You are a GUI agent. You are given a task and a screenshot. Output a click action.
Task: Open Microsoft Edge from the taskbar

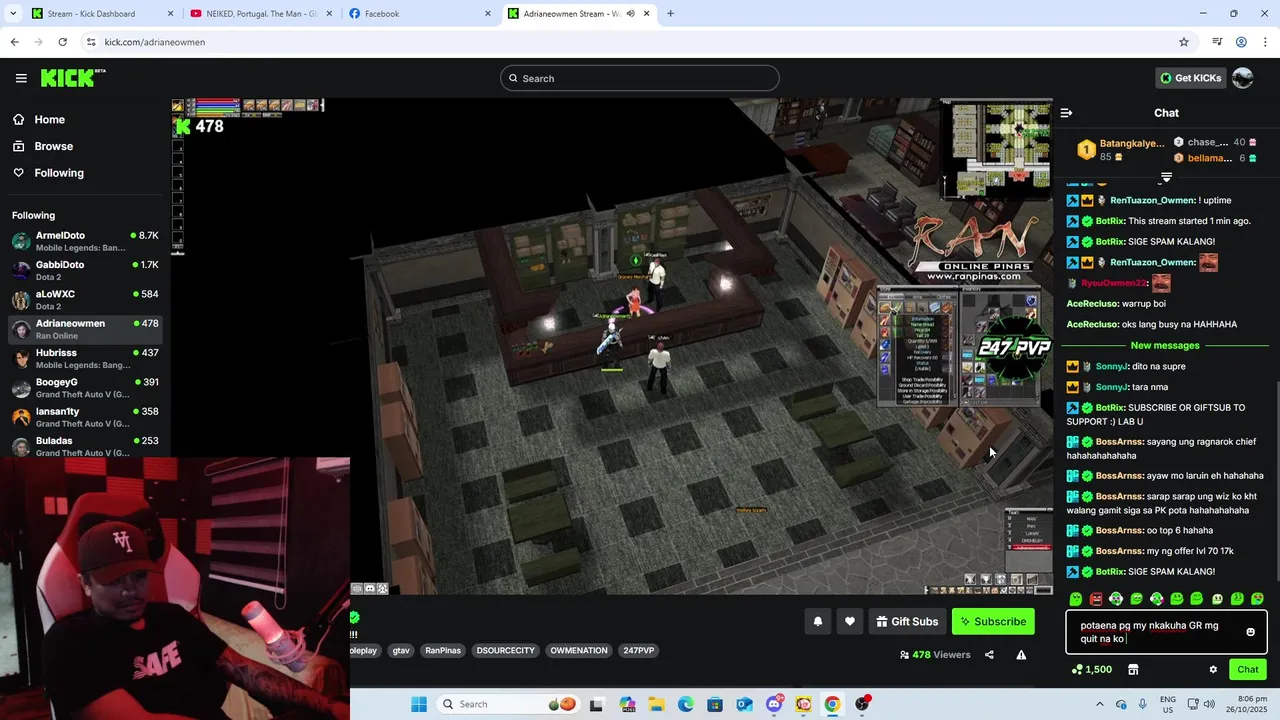(685, 704)
